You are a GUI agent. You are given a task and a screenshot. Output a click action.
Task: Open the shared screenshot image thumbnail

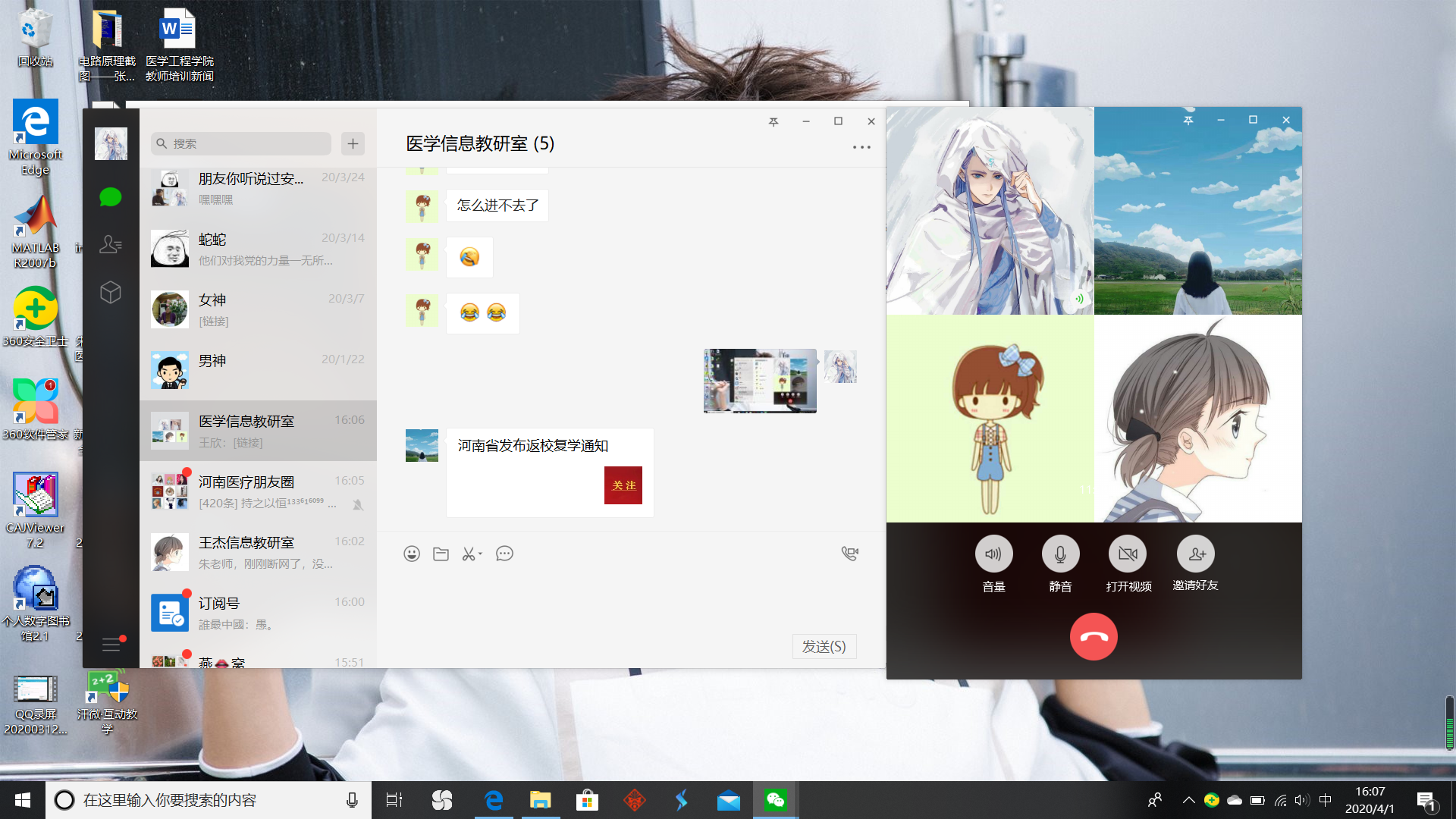pyautogui.click(x=760, y=381)
